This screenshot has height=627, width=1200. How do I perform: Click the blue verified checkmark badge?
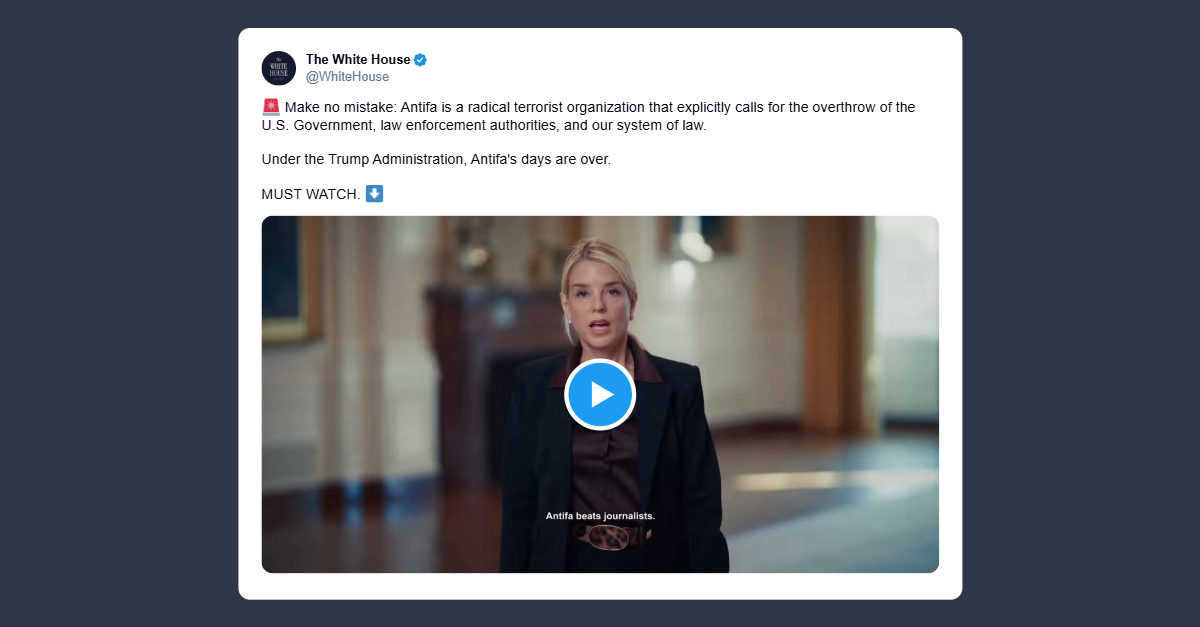(421, 60)
